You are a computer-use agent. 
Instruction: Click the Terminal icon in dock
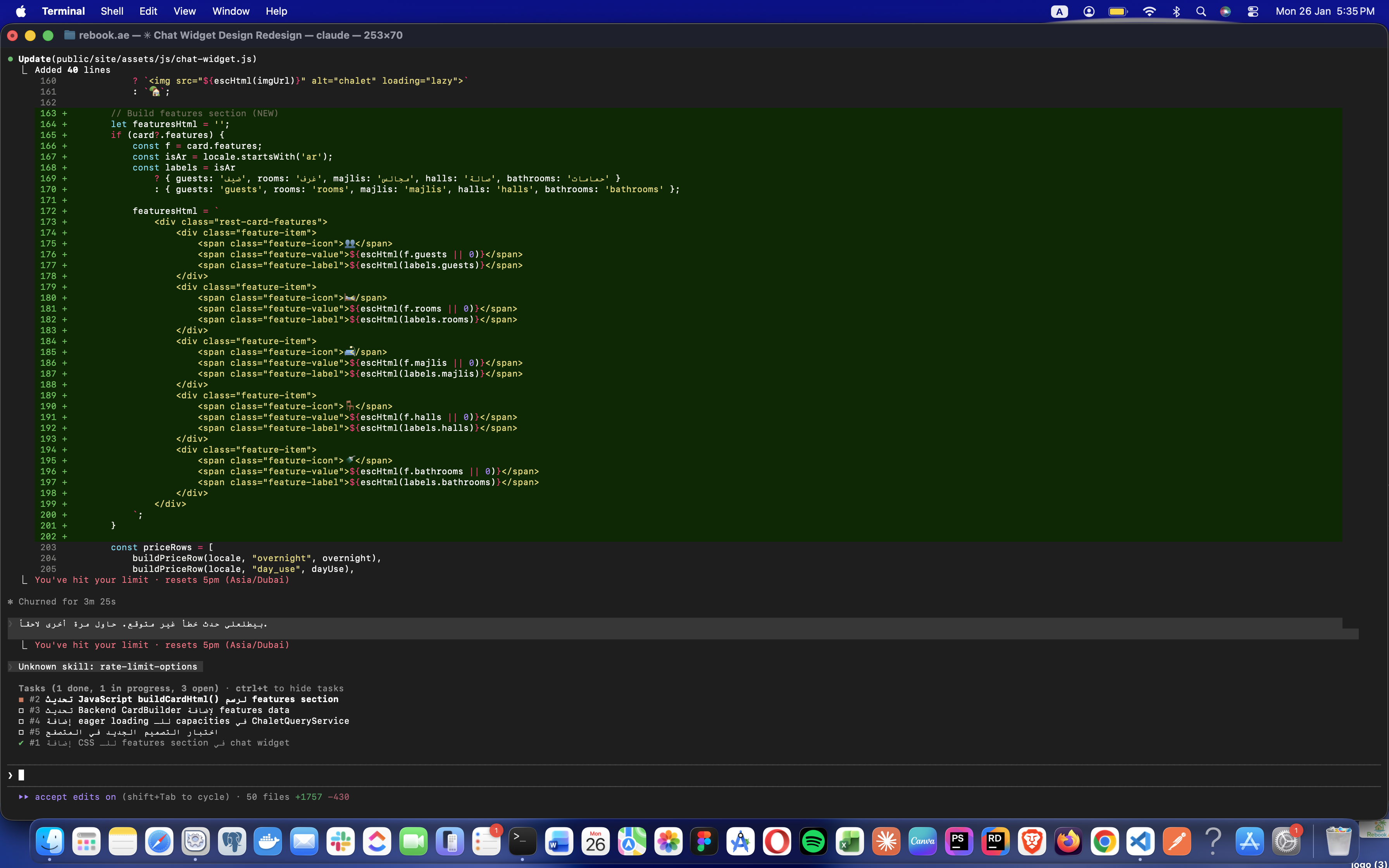pos(522,842)
